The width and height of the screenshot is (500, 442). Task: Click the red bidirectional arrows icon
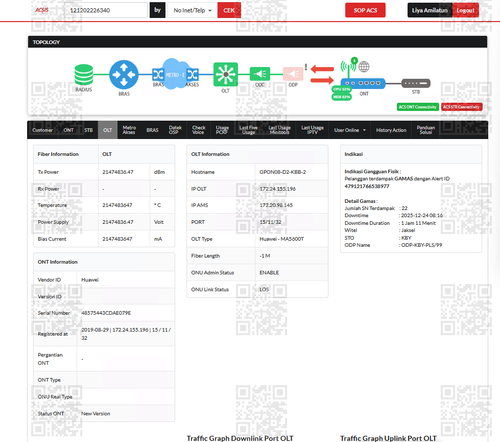322,75
